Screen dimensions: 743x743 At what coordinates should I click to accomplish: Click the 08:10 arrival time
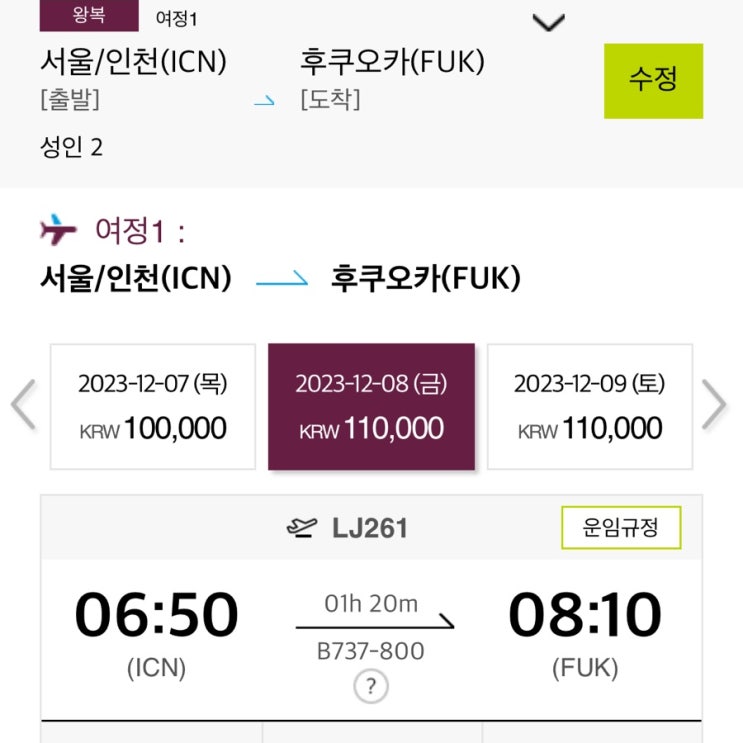[585, 615]
